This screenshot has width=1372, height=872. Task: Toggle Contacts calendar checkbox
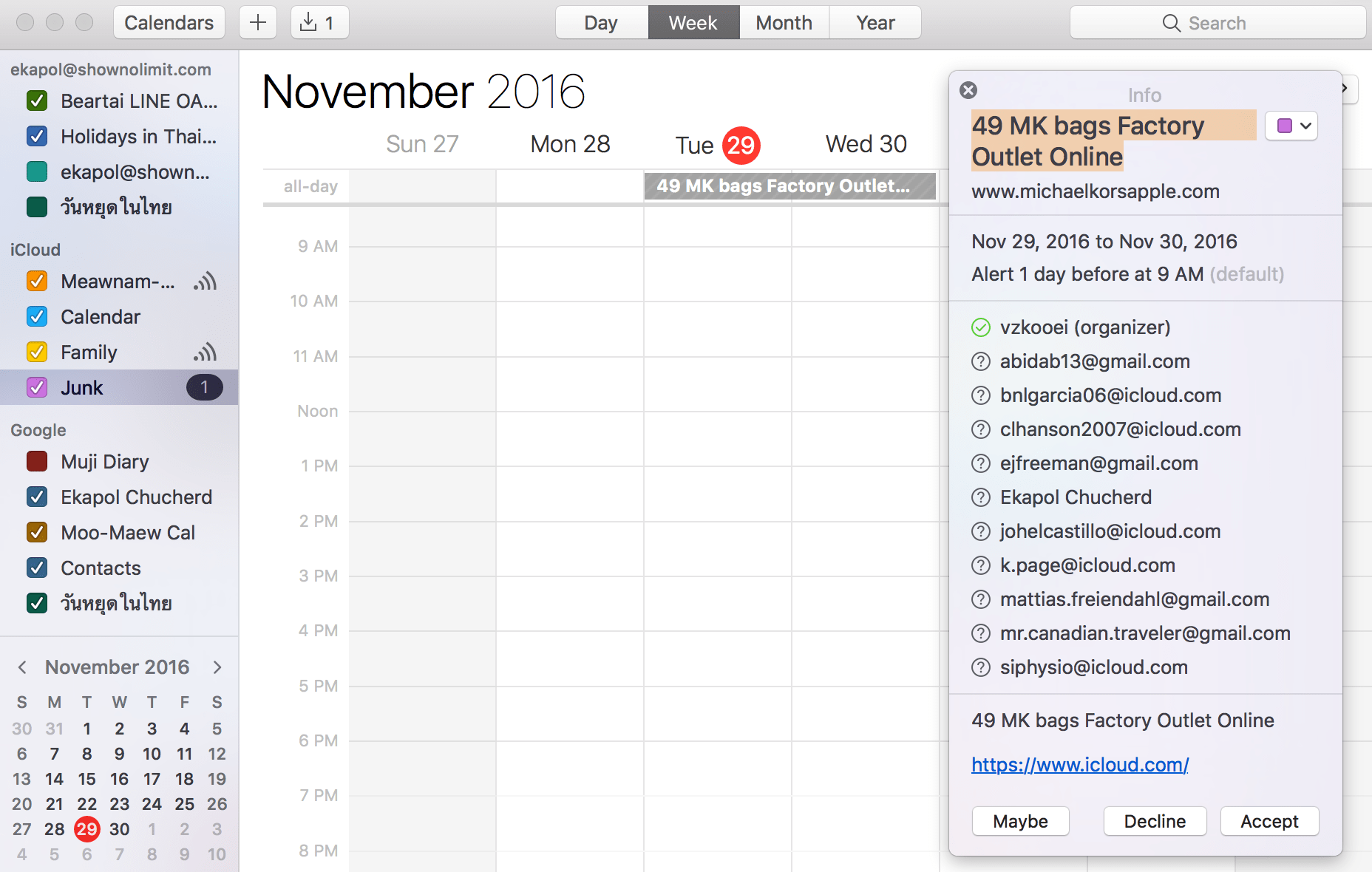(x=37, y=568)
